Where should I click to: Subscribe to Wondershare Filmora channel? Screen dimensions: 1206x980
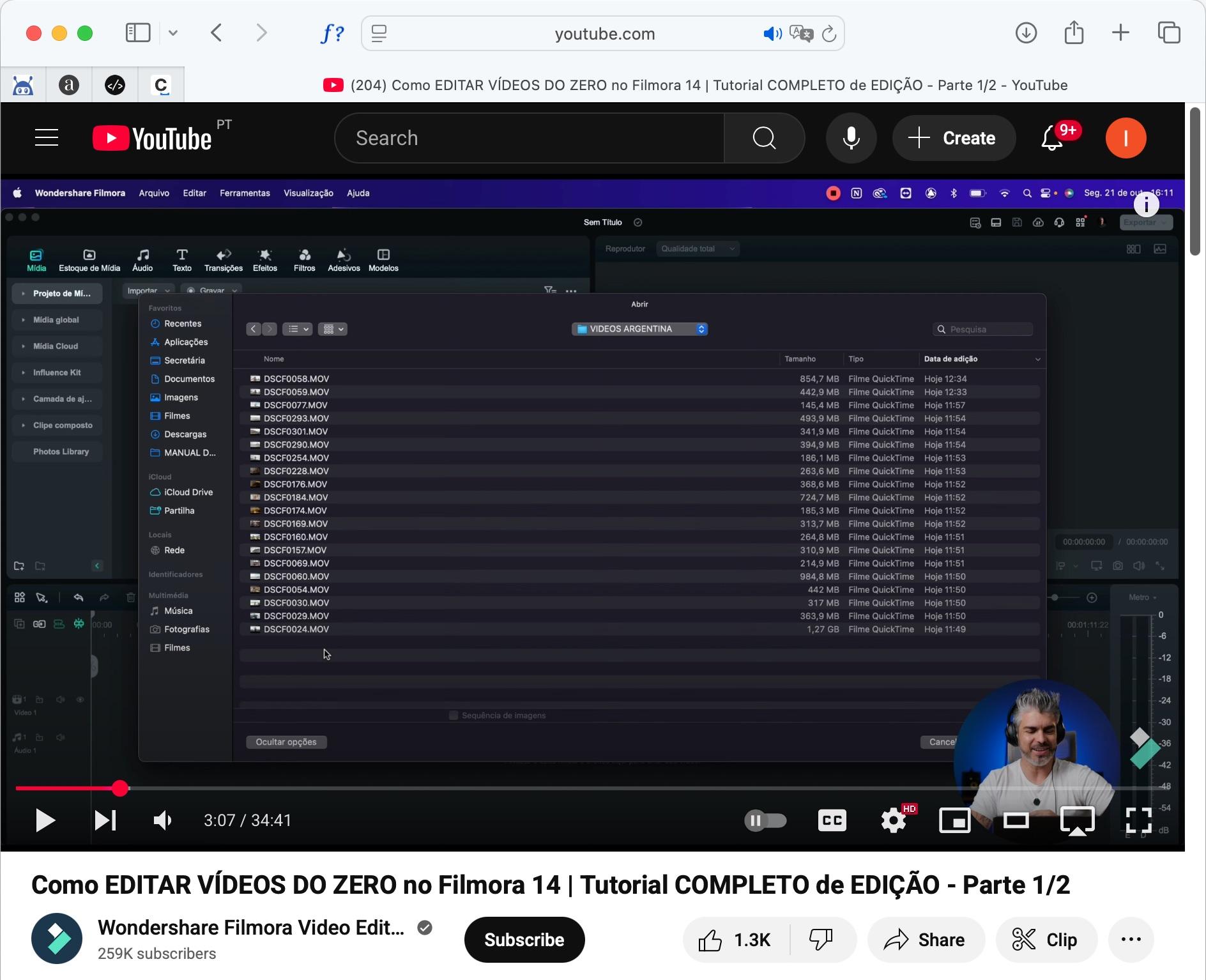(524, 940)
